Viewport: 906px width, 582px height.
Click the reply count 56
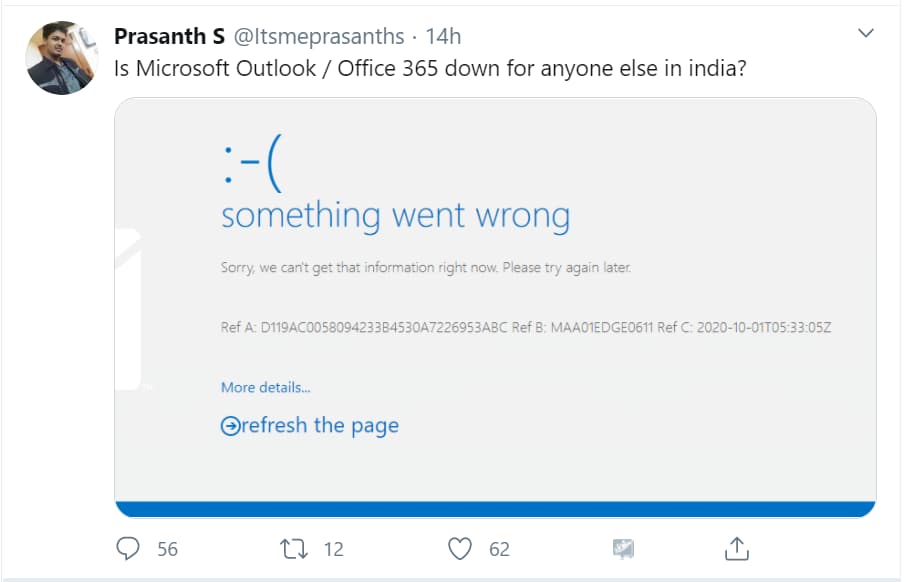tap(167, 548)
